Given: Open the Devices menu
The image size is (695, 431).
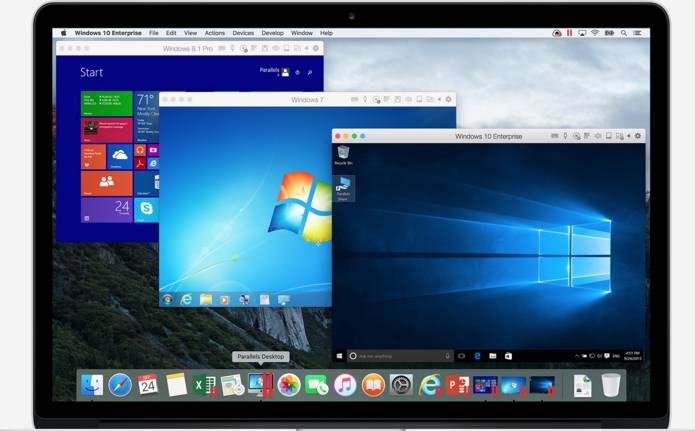Looking at the screenshot, I should coord(243,33).
